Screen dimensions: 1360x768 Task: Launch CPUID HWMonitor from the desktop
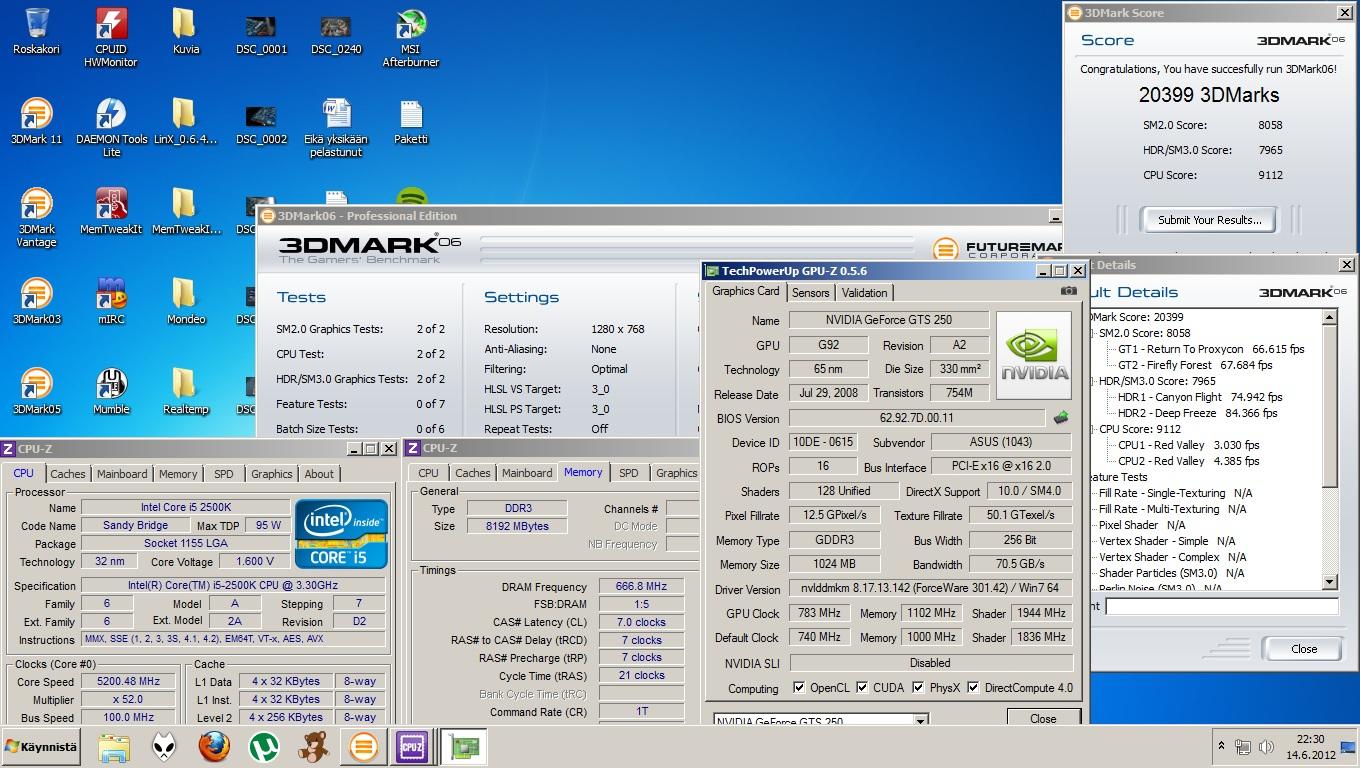(111, 38)
